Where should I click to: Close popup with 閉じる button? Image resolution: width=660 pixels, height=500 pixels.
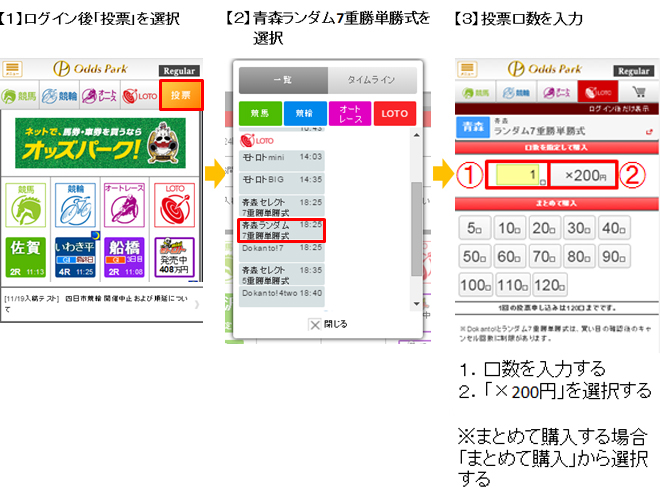(x=328, y=324)
